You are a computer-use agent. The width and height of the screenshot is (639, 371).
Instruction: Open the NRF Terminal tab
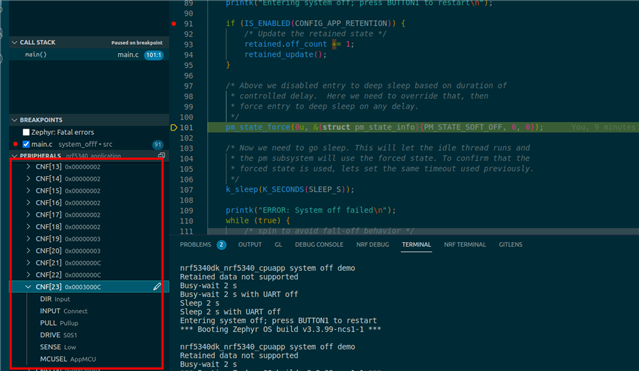coord(465,245)
